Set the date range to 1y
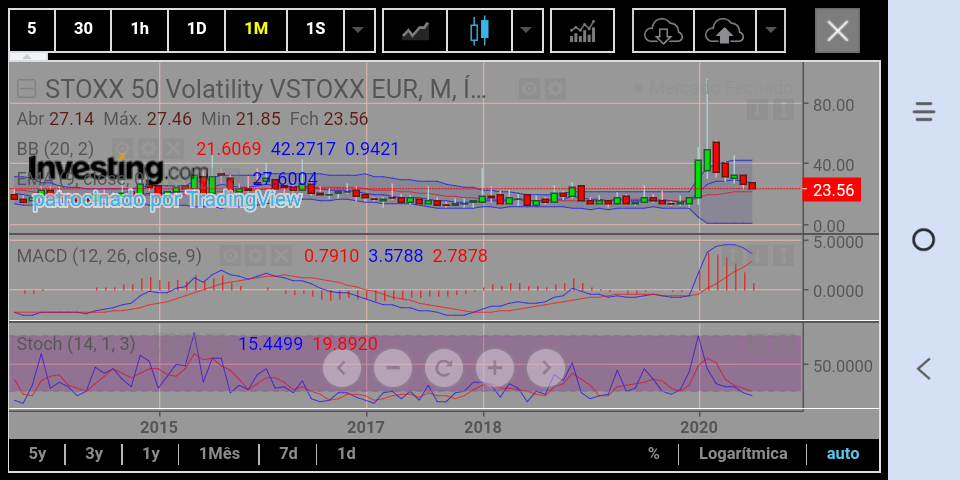The width and height of the screenshot is (960, 480). click(151, 454)
